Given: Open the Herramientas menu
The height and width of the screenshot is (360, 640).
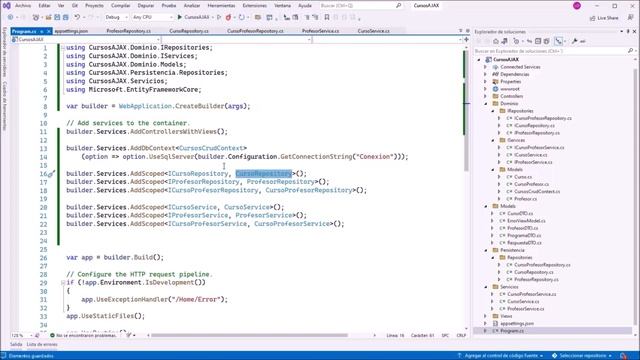Looking at the screenshot, I should (221, 6).
